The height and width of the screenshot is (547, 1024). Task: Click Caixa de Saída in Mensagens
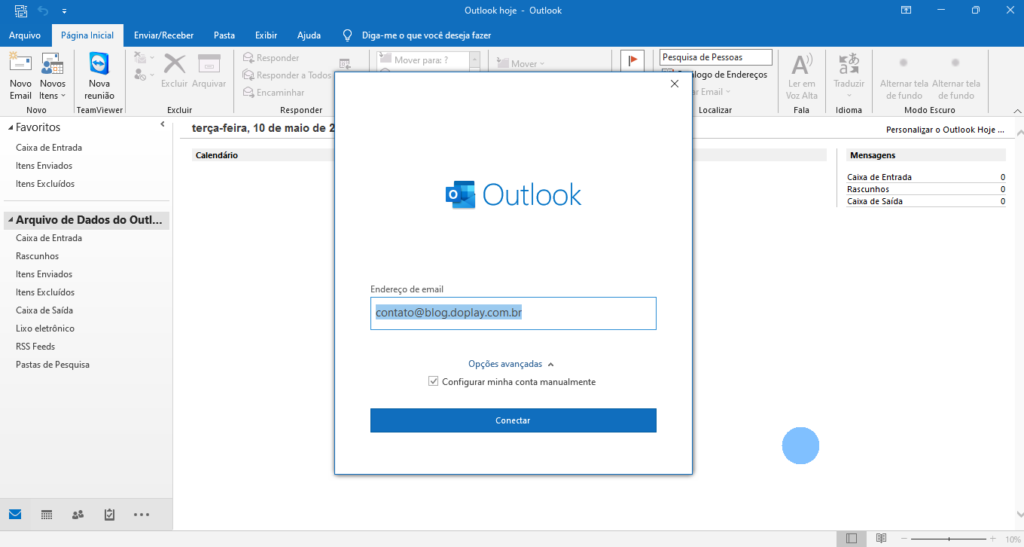874,201
